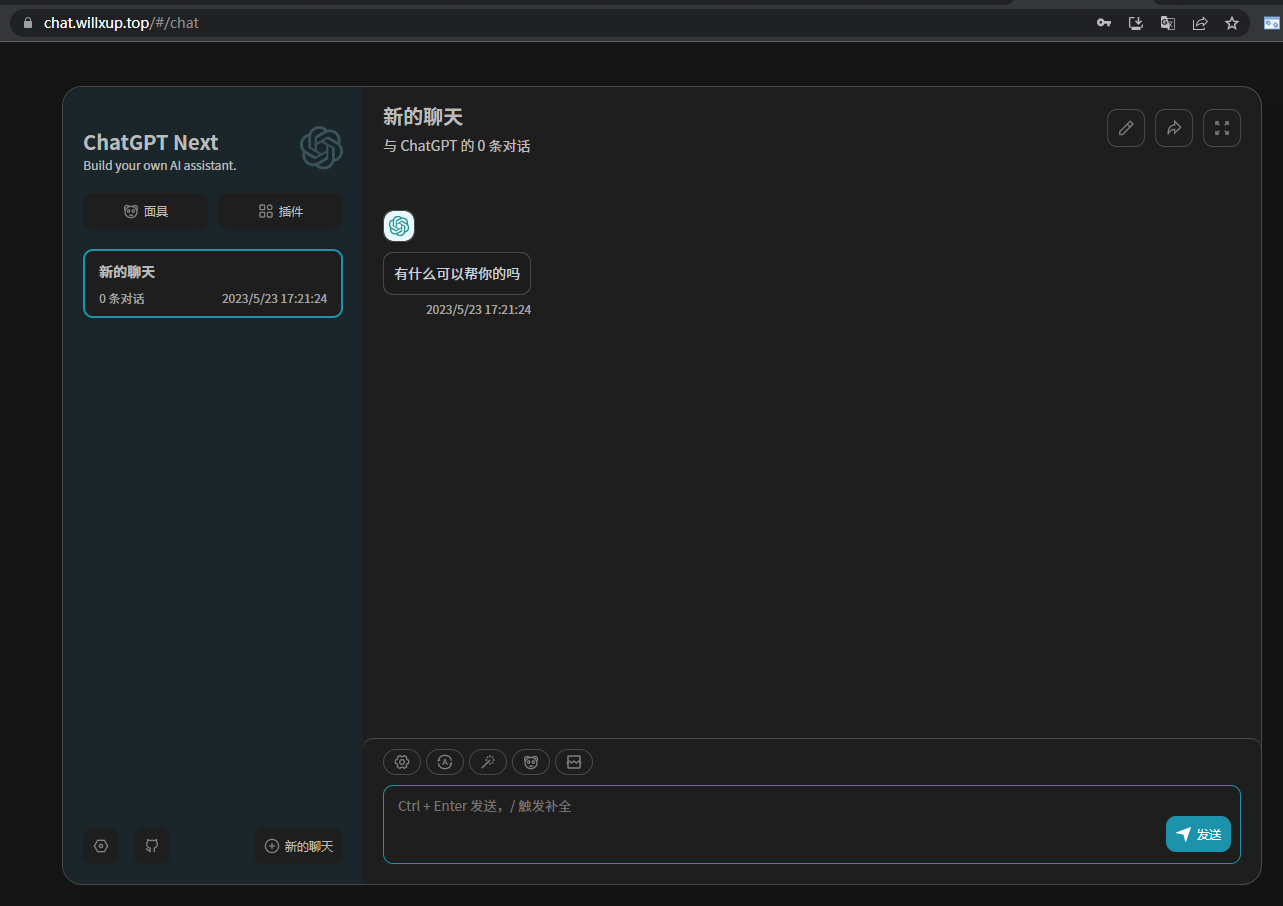
Task: Click the ChatGPT avatar above the greeting
Action: [399, 226]
